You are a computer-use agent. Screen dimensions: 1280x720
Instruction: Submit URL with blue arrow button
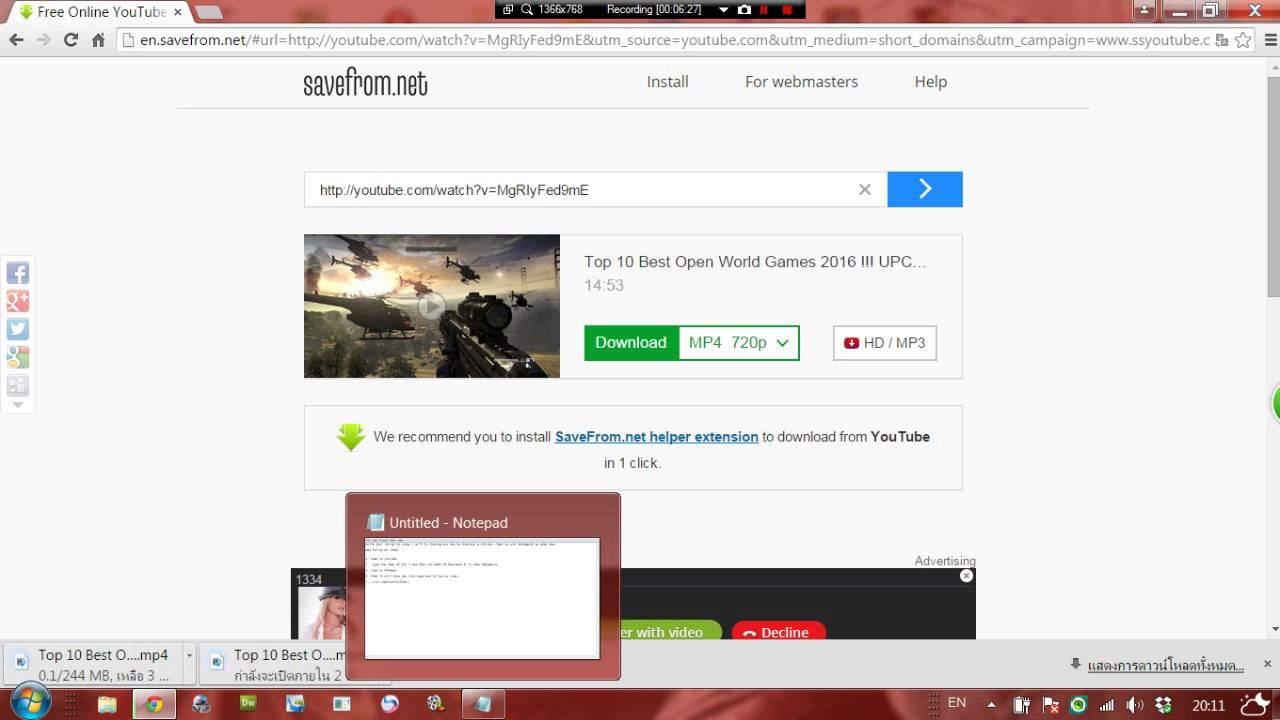point(925,189)
